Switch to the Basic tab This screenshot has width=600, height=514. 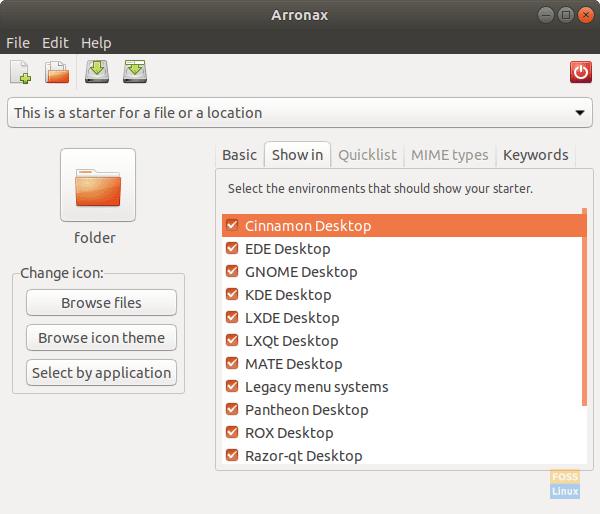239,155
